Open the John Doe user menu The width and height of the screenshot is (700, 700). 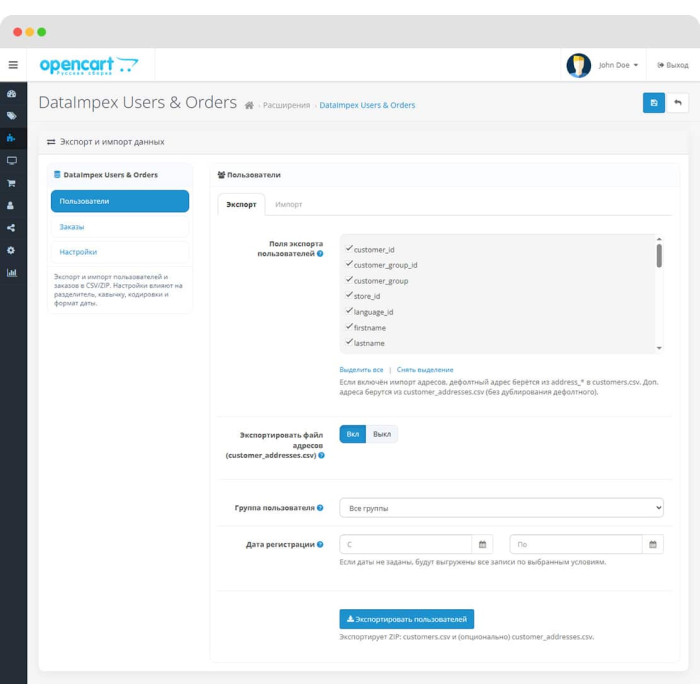(x=618, y=65)
